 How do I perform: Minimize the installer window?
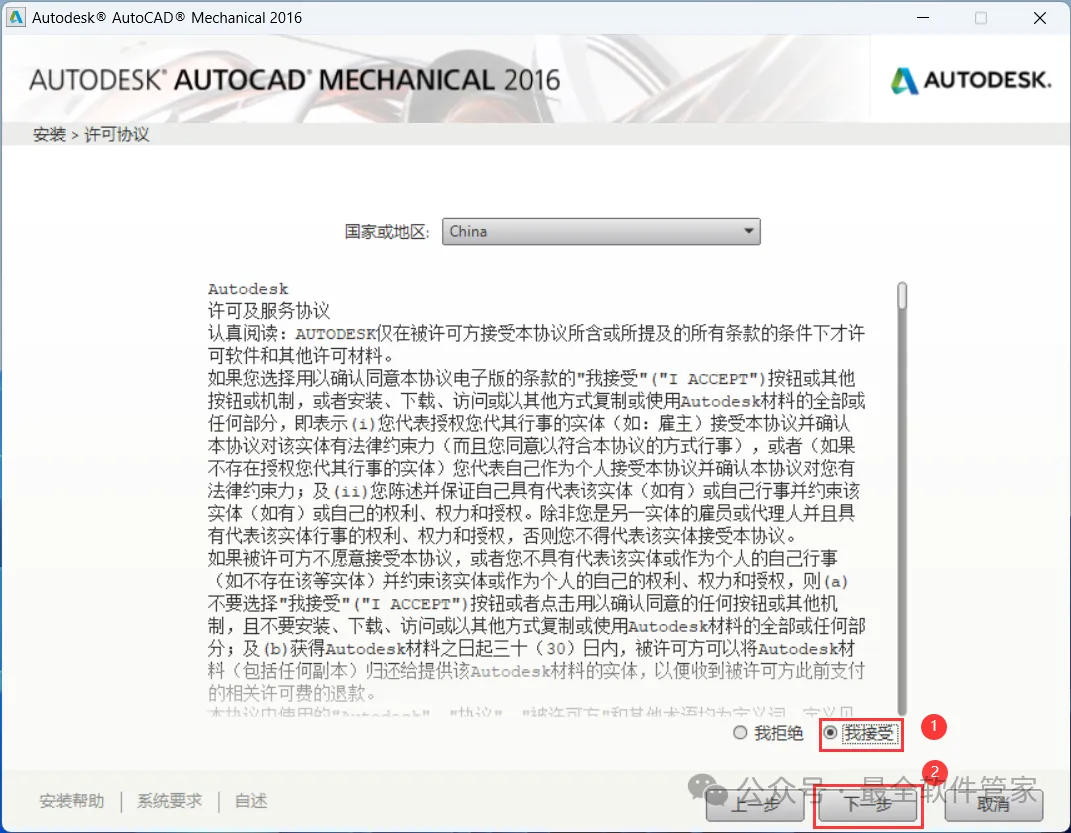coord(923,18)
